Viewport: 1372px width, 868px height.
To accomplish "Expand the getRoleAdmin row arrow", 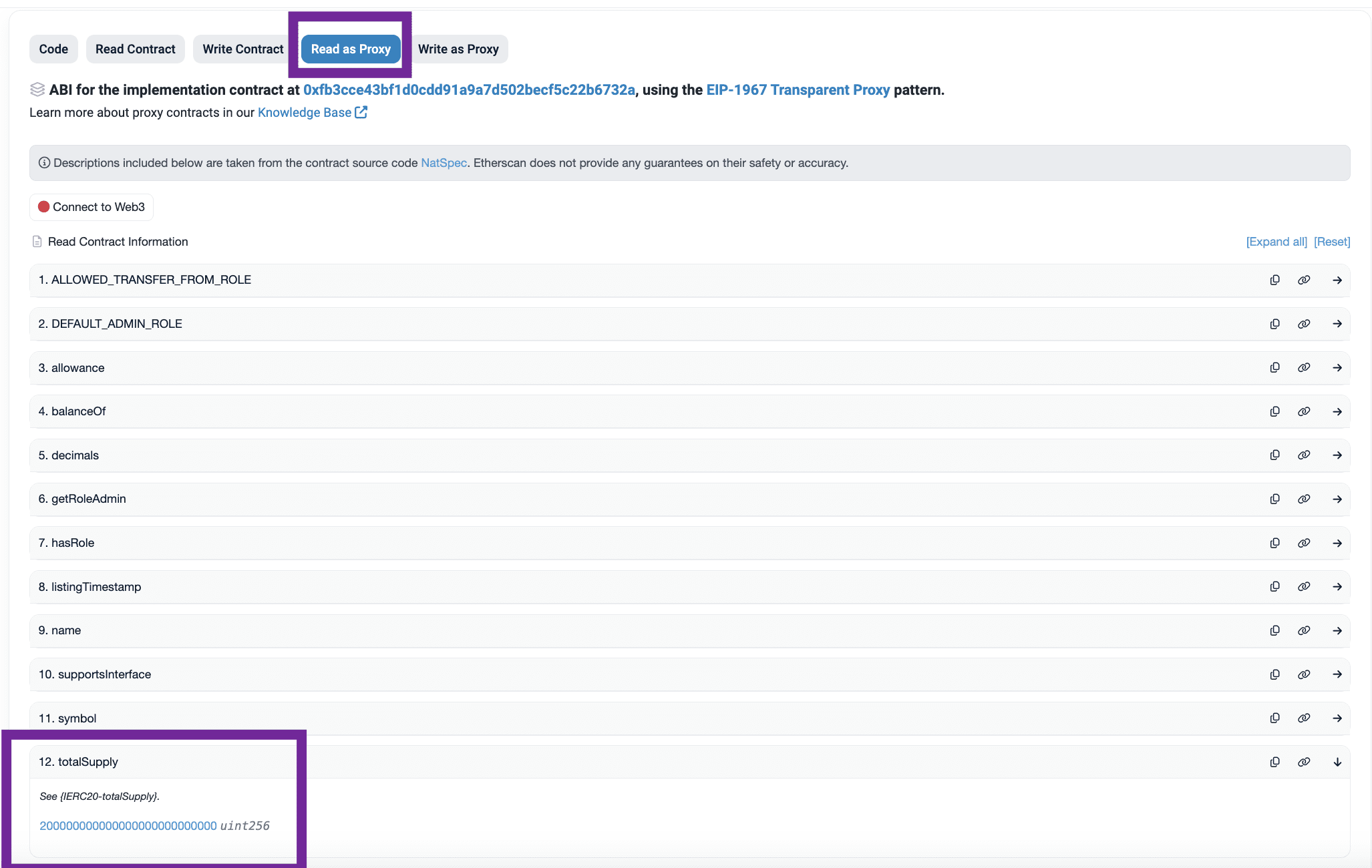I will 1337,499.
